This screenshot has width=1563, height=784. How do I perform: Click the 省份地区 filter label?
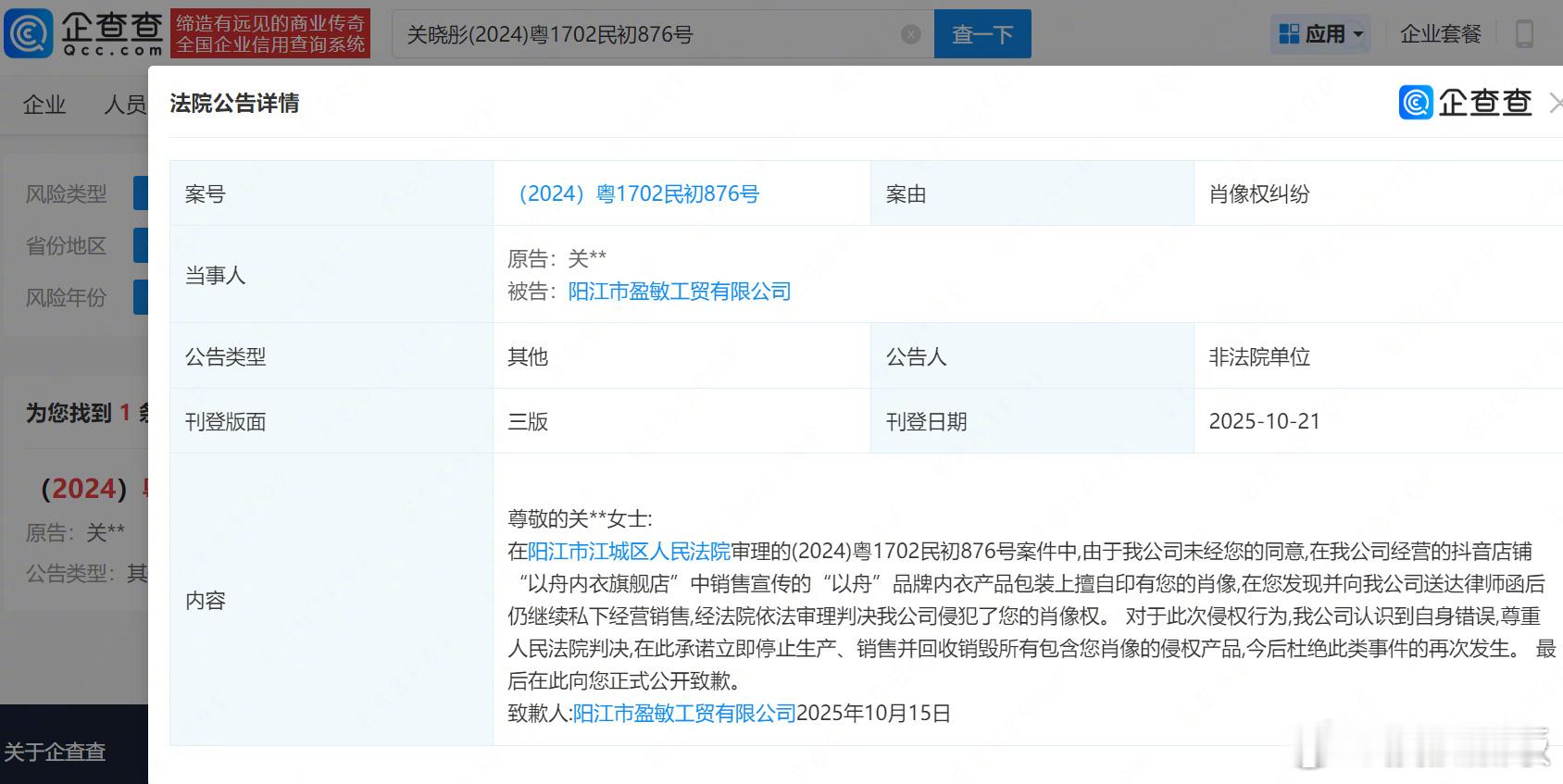pyautogui.click(x=67, y=245)
